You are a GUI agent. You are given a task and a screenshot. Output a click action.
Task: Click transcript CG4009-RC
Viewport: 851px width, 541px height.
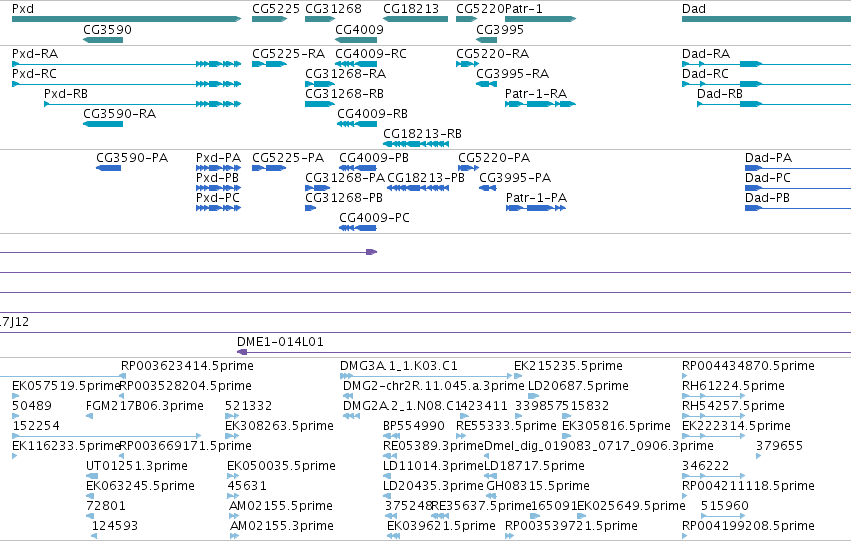pos(371,54)
